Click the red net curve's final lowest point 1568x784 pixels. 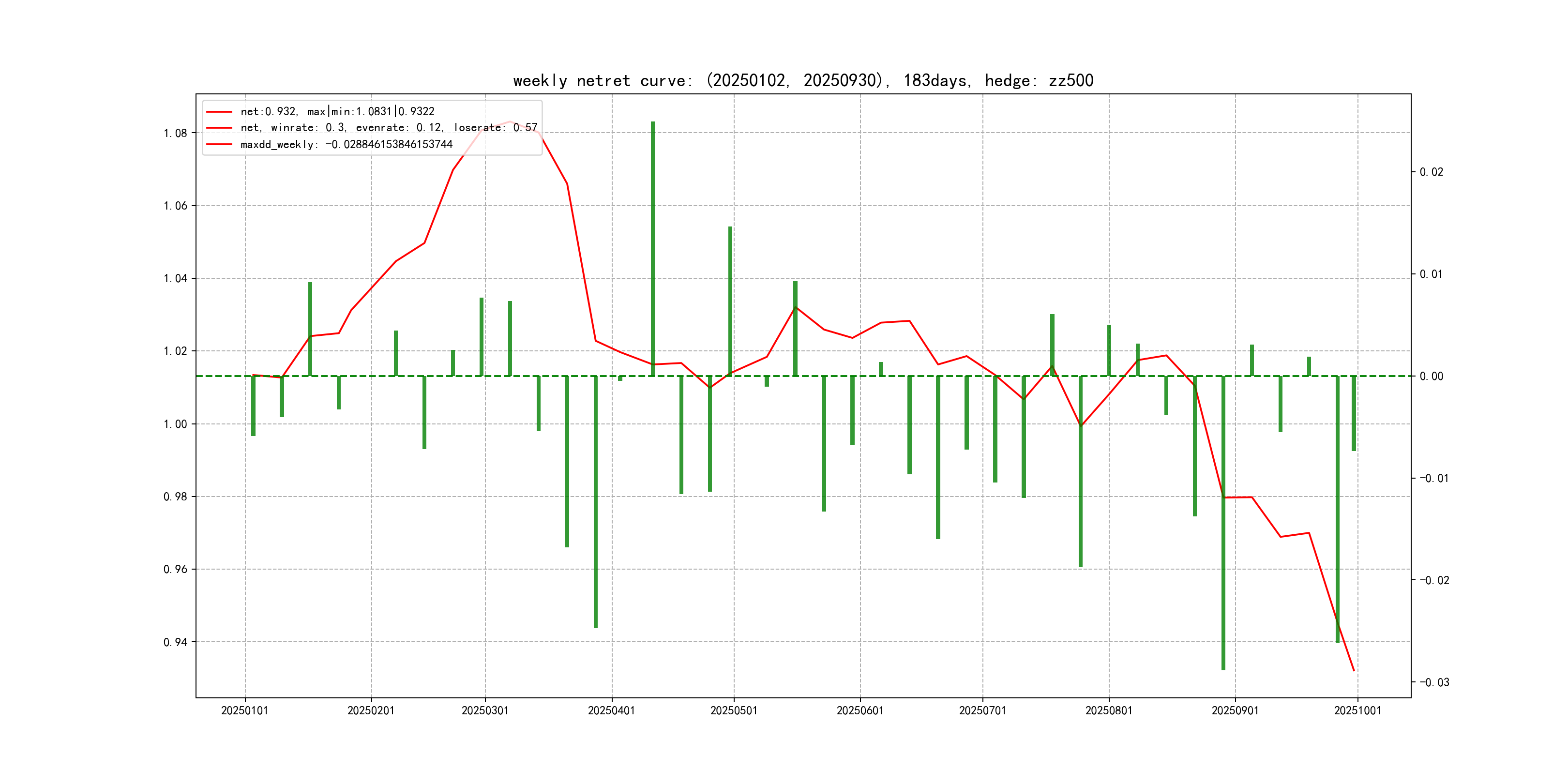pyautogui.click(x=1354, y=670)
